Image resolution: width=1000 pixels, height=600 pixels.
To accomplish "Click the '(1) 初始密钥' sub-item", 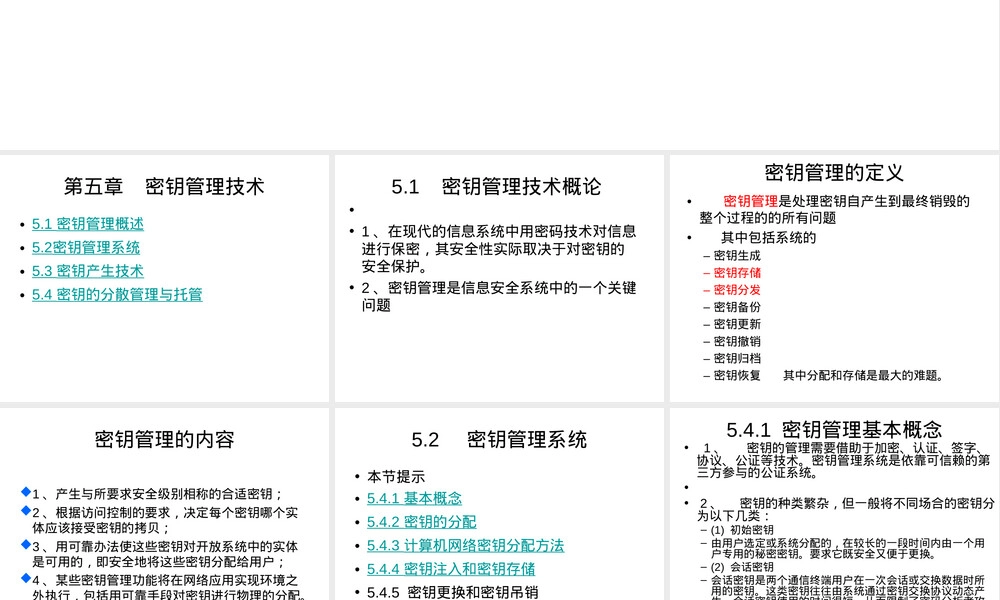I will click(x=742, y=530).
